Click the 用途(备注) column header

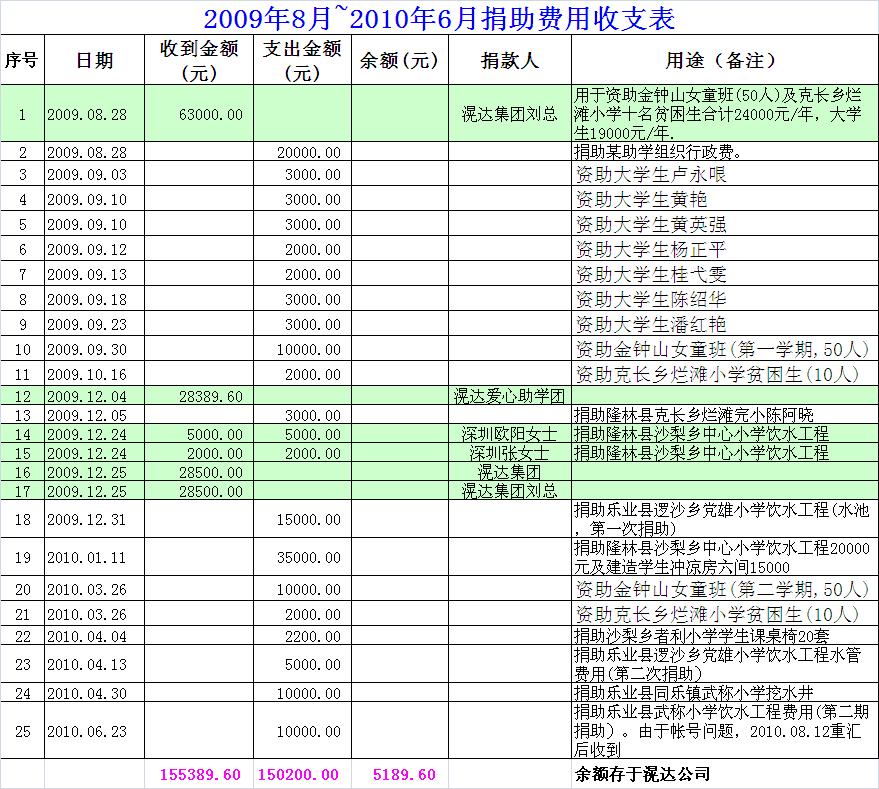point(725,60)
